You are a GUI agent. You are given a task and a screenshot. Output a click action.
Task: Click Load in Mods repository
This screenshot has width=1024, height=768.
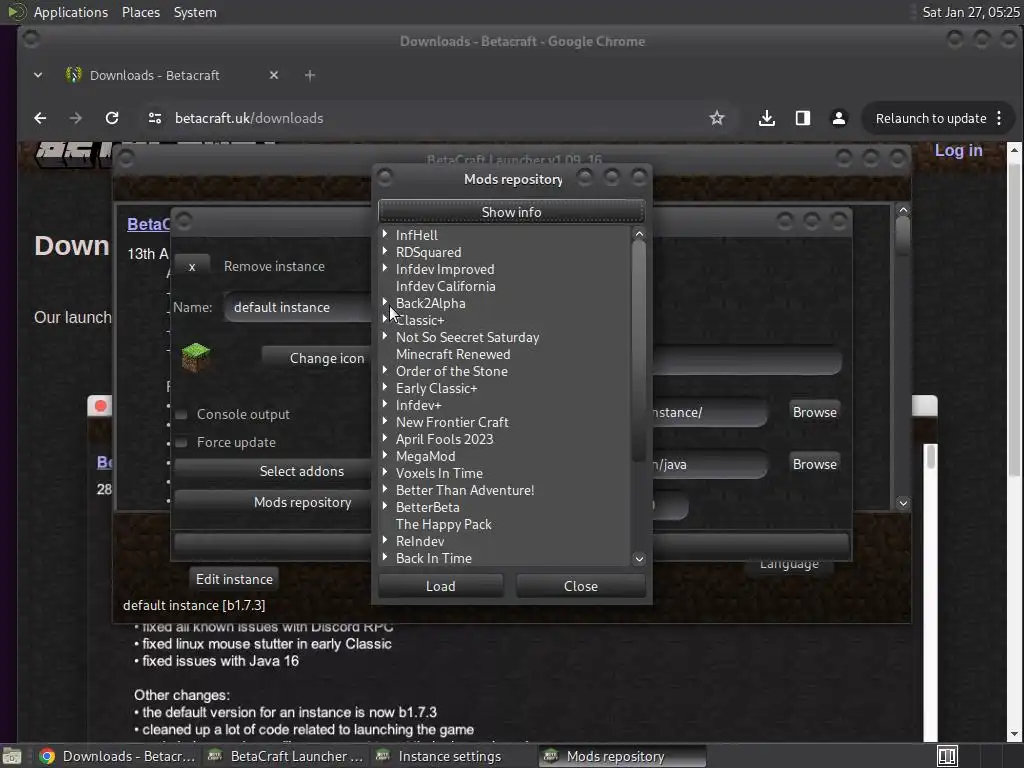[441, 586]
